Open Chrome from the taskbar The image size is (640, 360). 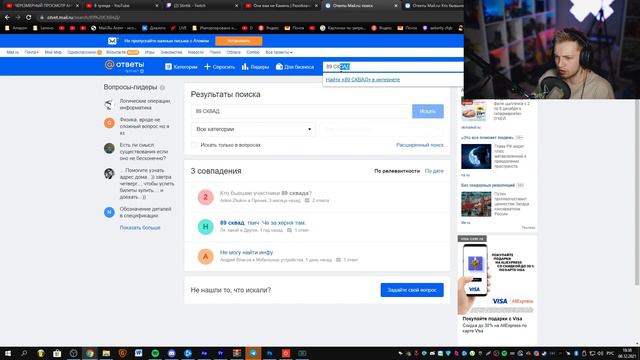90,353
